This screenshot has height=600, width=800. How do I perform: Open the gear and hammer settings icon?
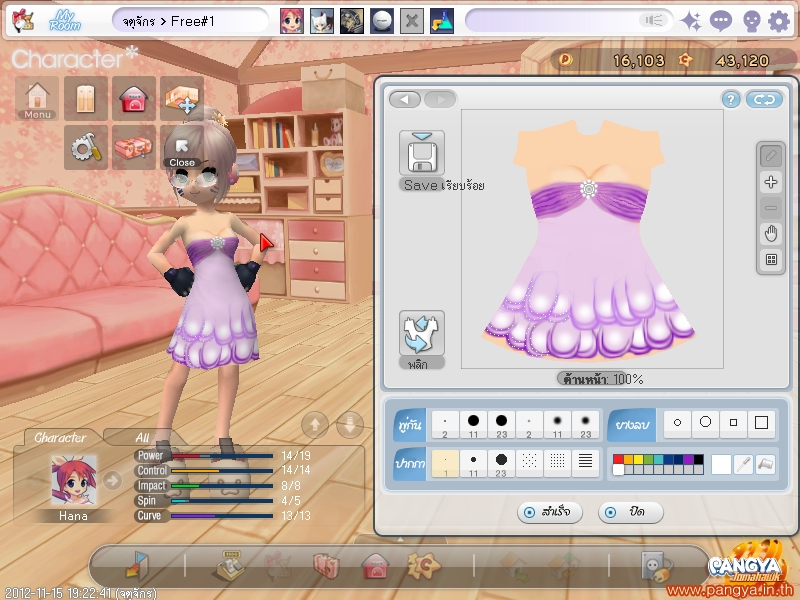[x=86, y=147]
